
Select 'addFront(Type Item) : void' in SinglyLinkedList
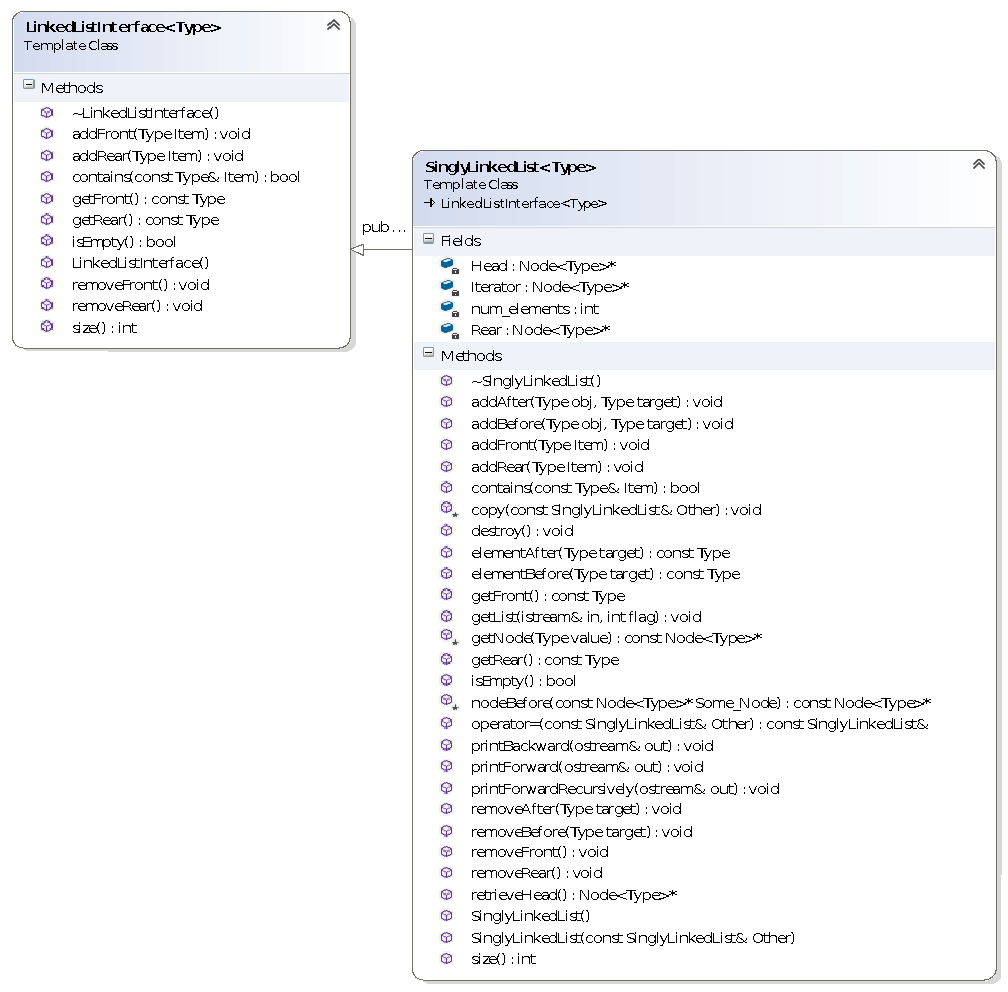point(560,445)
